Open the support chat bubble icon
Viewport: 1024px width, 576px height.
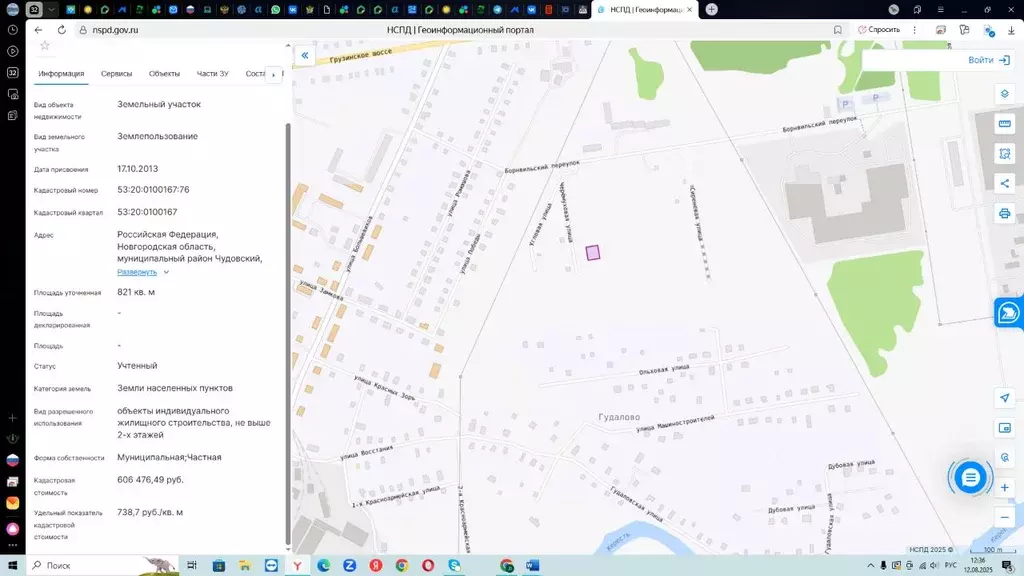[971, 477]
